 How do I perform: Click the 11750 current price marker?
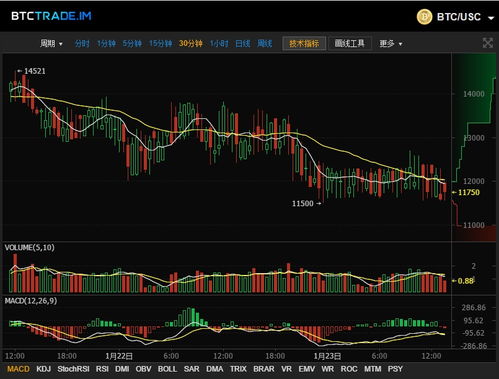[466, 192]
